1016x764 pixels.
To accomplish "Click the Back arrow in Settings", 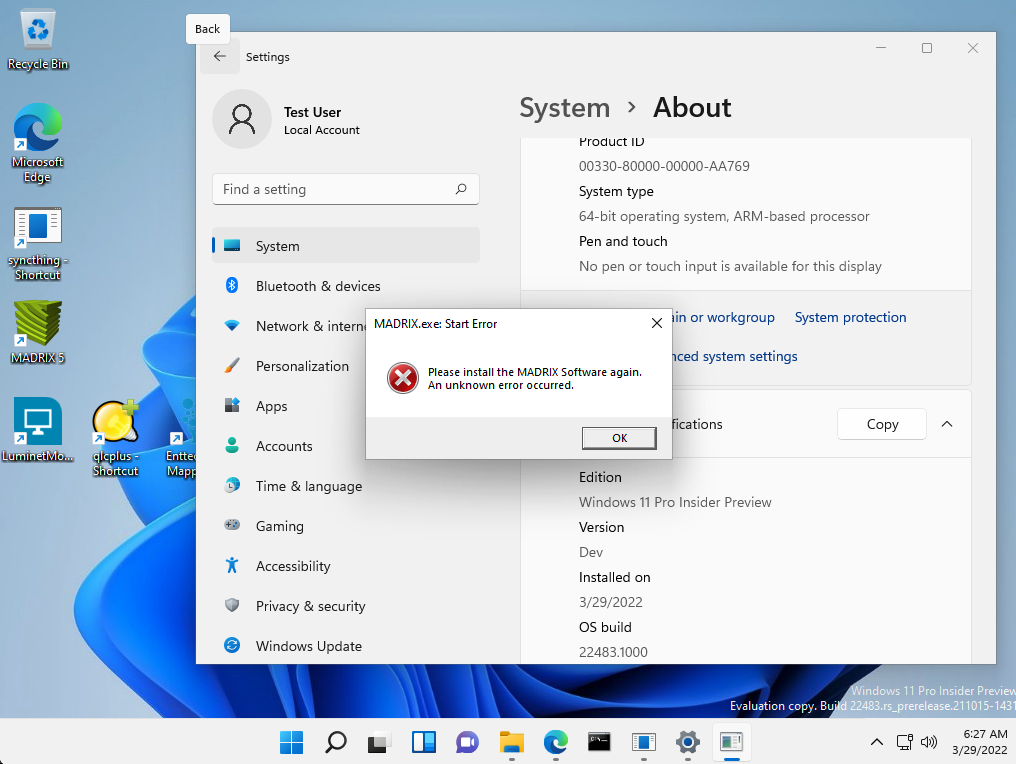I will [x=220, y=56].
